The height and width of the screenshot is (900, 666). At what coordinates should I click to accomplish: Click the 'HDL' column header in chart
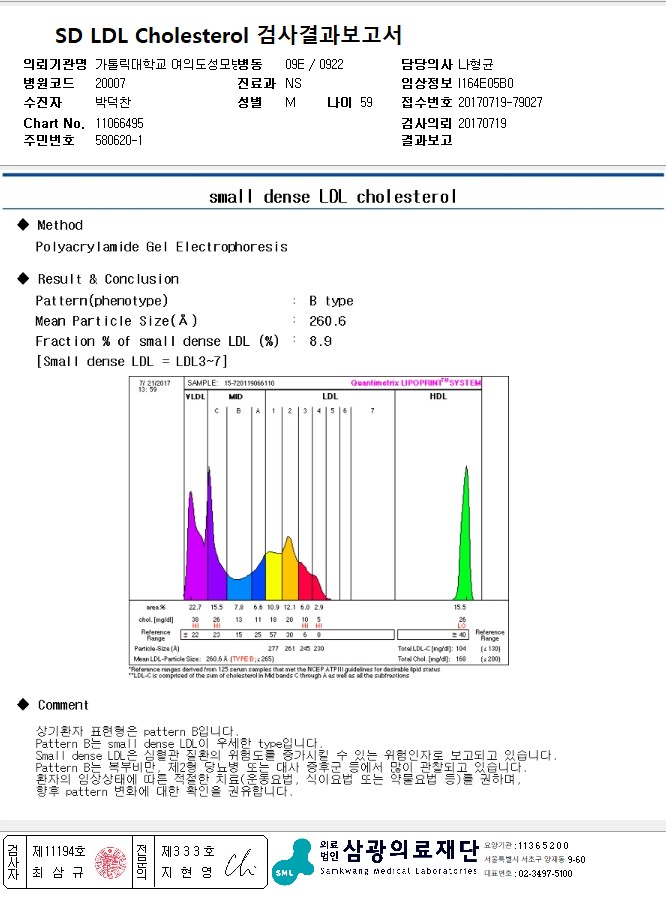pyautogui.click(x=438, y=396)
